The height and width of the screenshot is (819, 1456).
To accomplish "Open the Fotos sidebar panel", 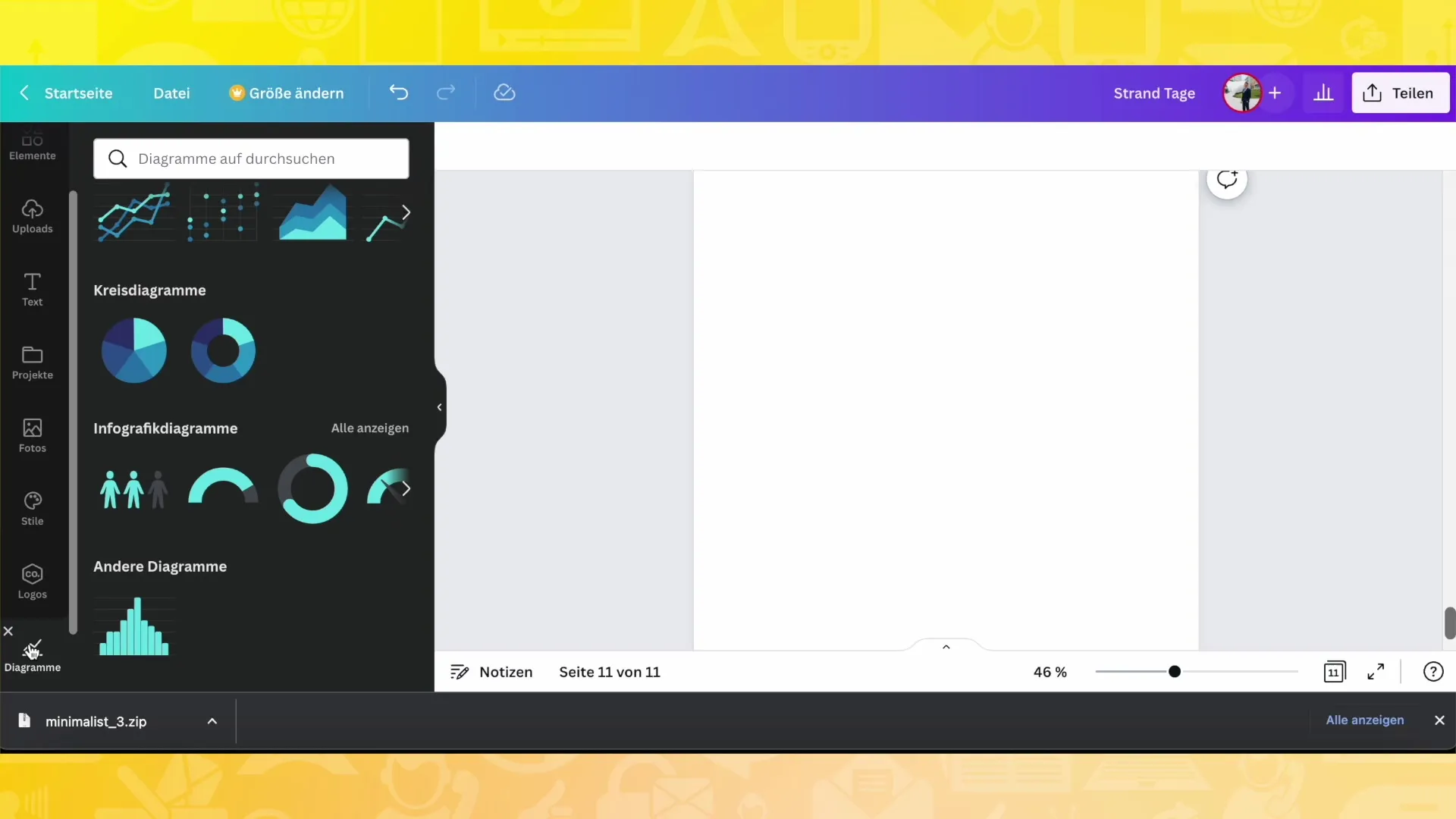I will click(33, 436).
